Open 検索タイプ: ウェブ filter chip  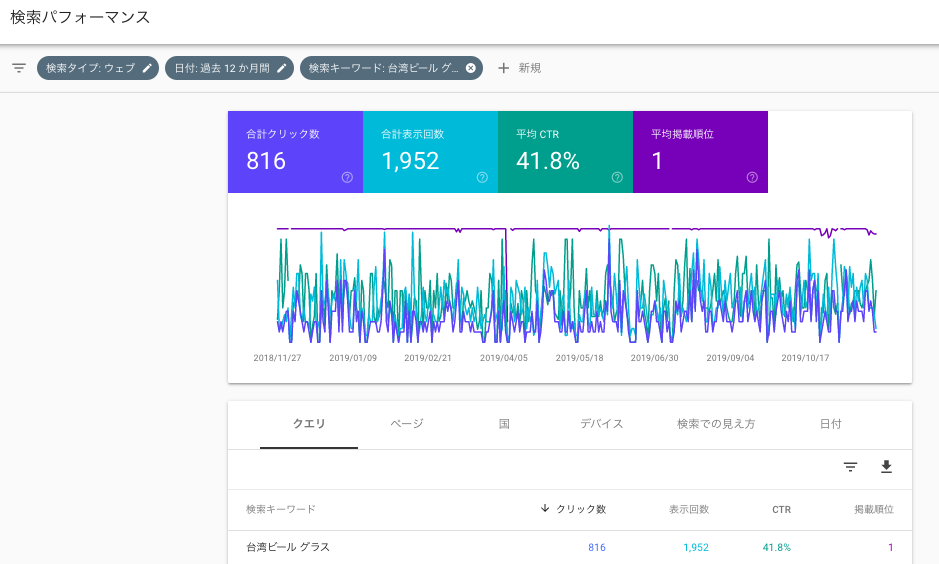pos(98,68)
